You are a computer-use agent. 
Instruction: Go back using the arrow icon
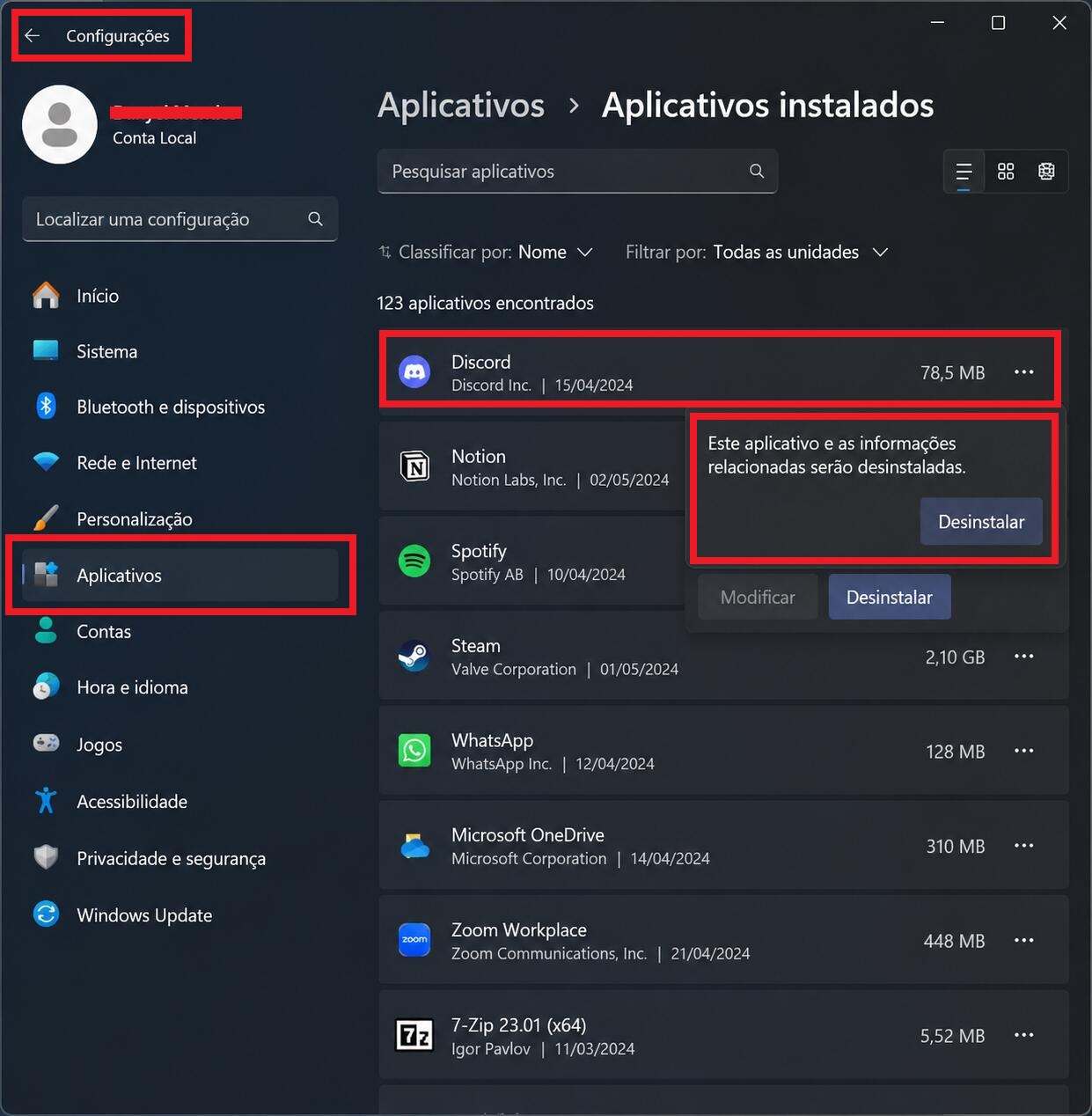[x=33, y=35]
